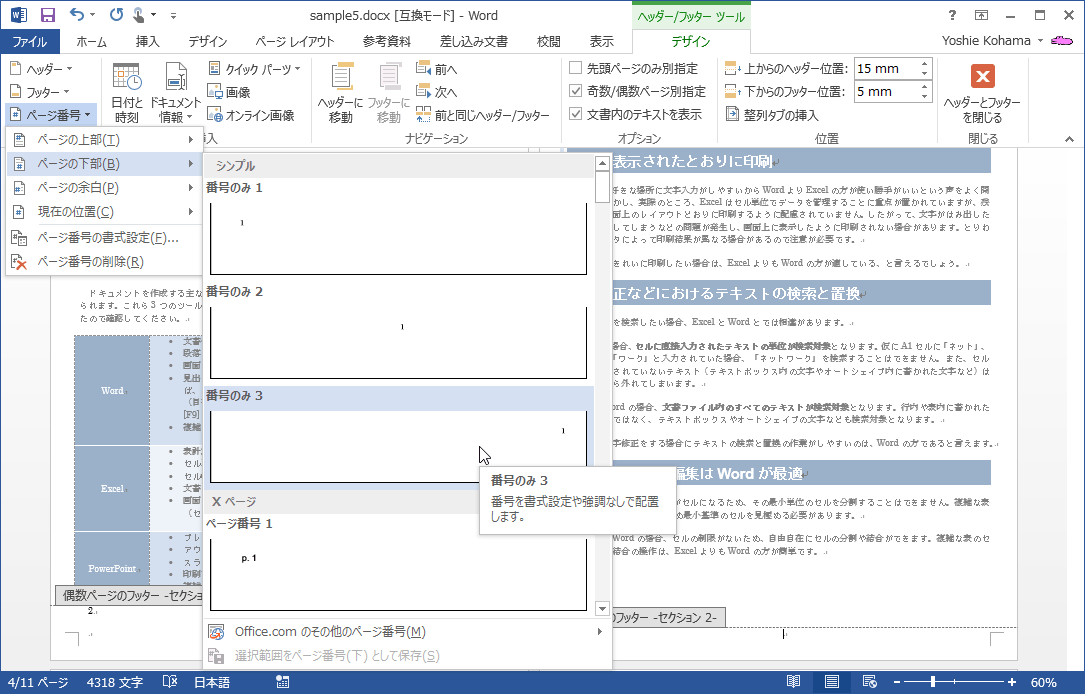Expand ページの下部 submenu
Screen dimensions: 1085x694
[x=104, y=164]
